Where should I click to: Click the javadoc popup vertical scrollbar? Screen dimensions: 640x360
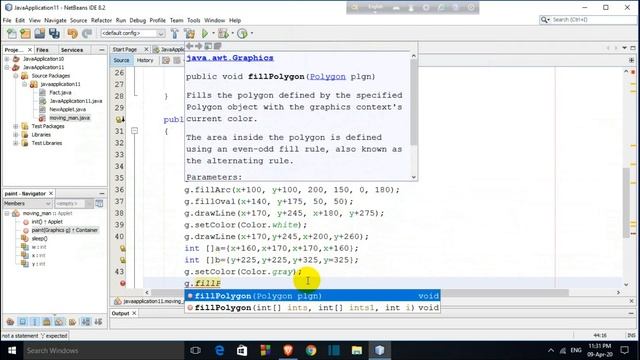pos(413,102)
